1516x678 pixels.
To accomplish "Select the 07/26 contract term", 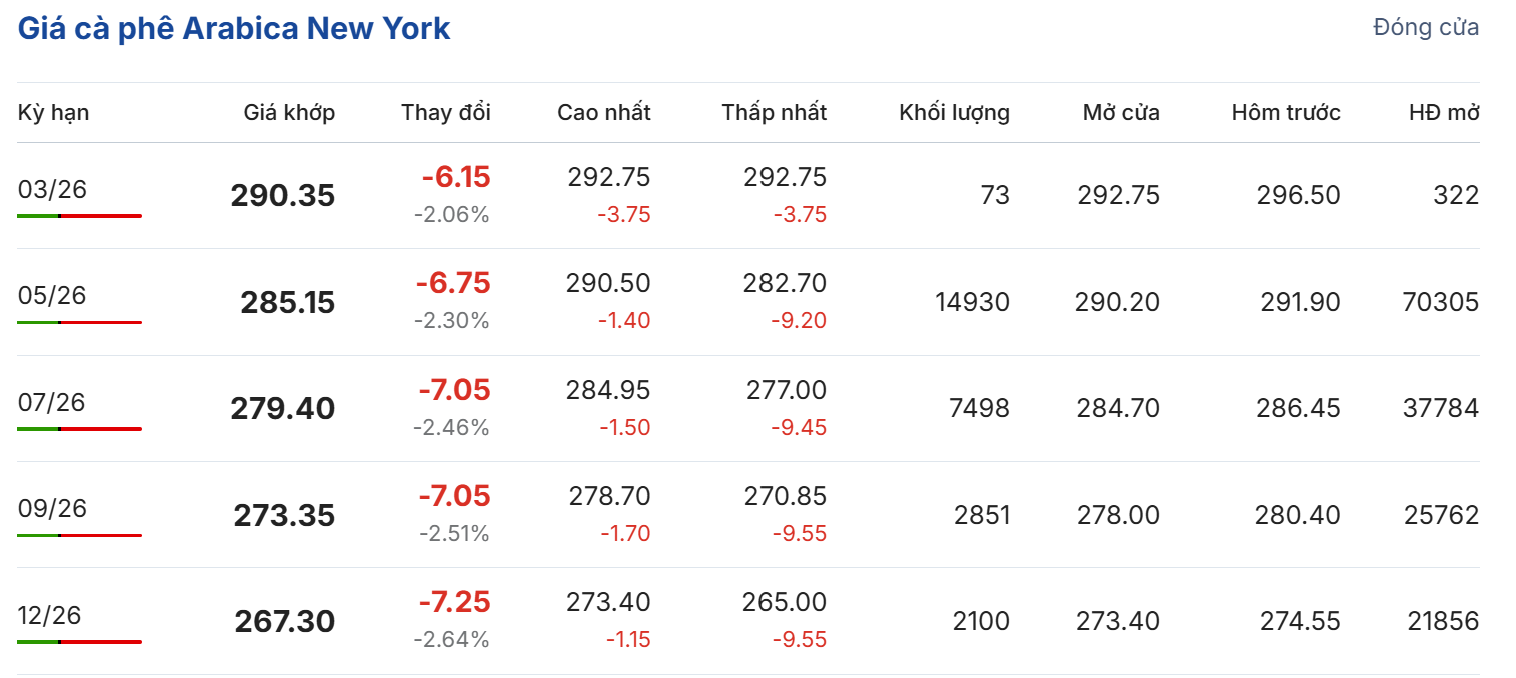I will 52,402.
